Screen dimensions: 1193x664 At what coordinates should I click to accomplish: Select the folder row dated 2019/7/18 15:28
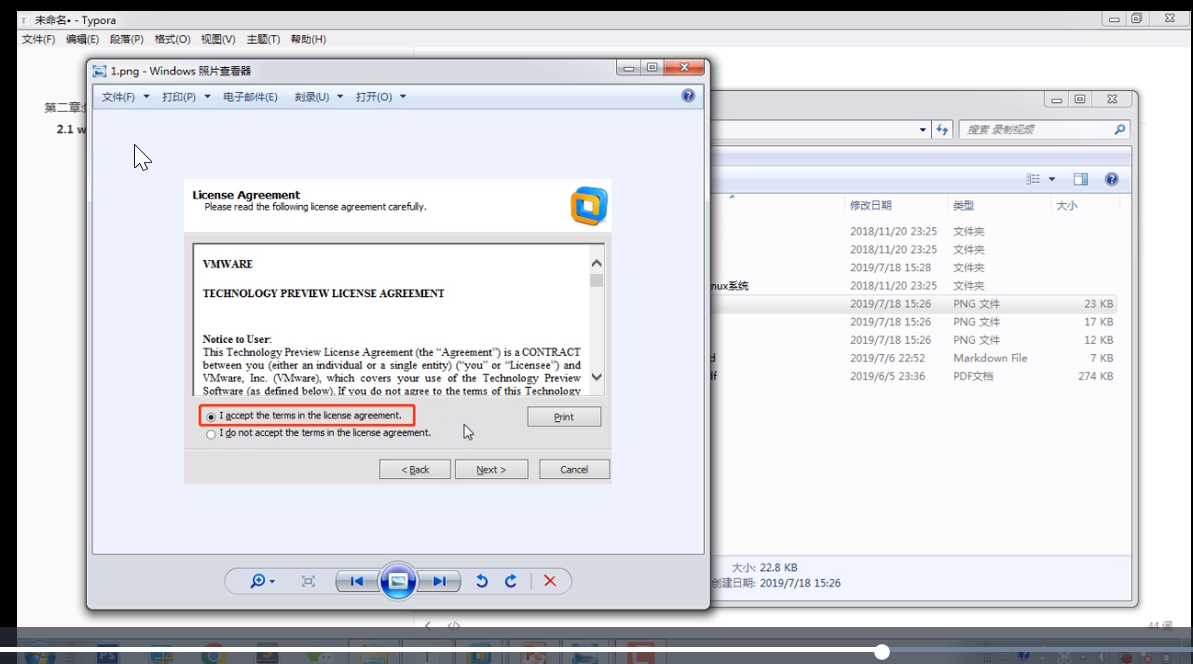pos(916,268)
